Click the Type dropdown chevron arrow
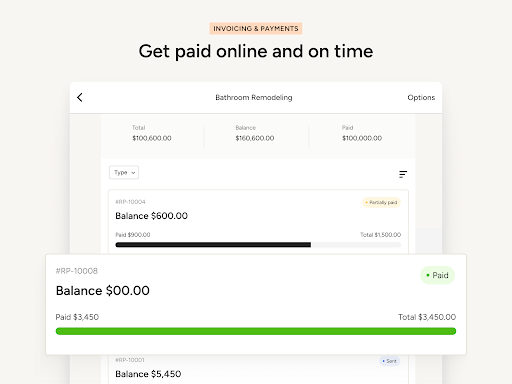The width and height of the screenshot is (512, 384). pos(133,173)
